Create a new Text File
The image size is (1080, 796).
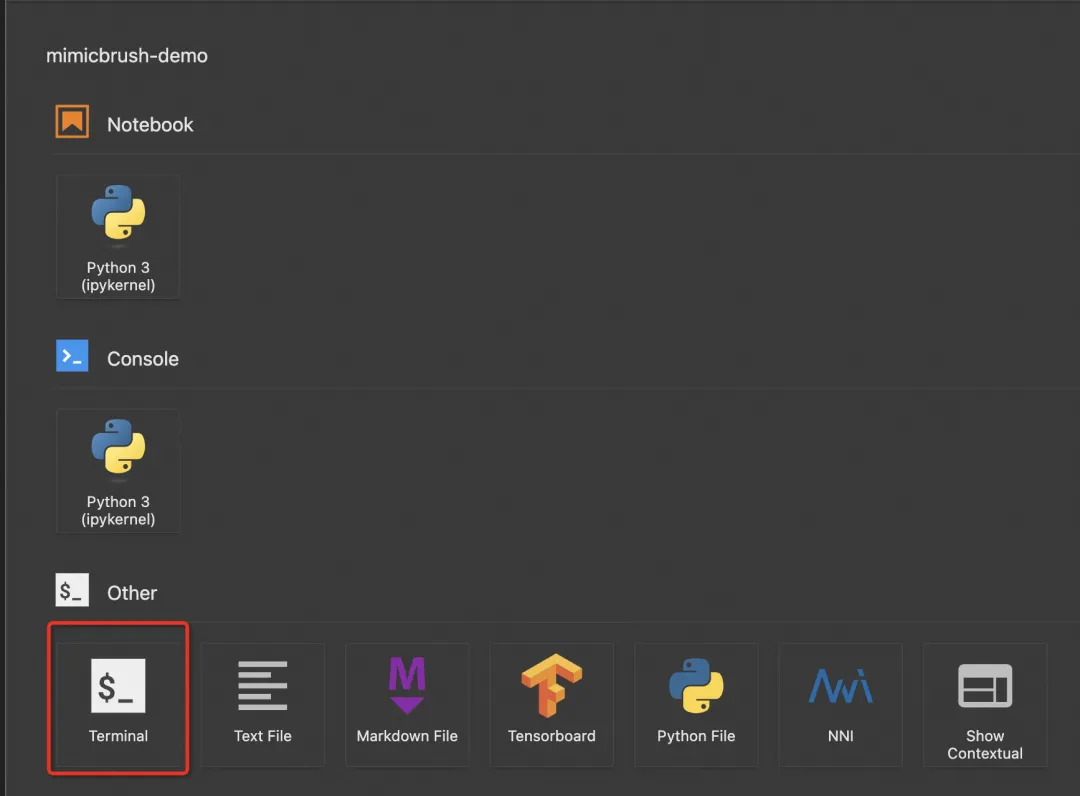[262, 704]
